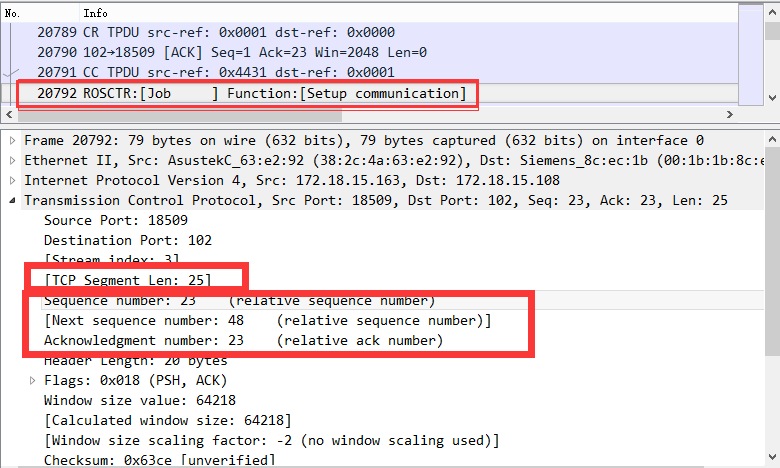Select the Destination Port: 102 field
This screenshot has width=780, height=468.
pyautogui.click(x=109, y=241)
